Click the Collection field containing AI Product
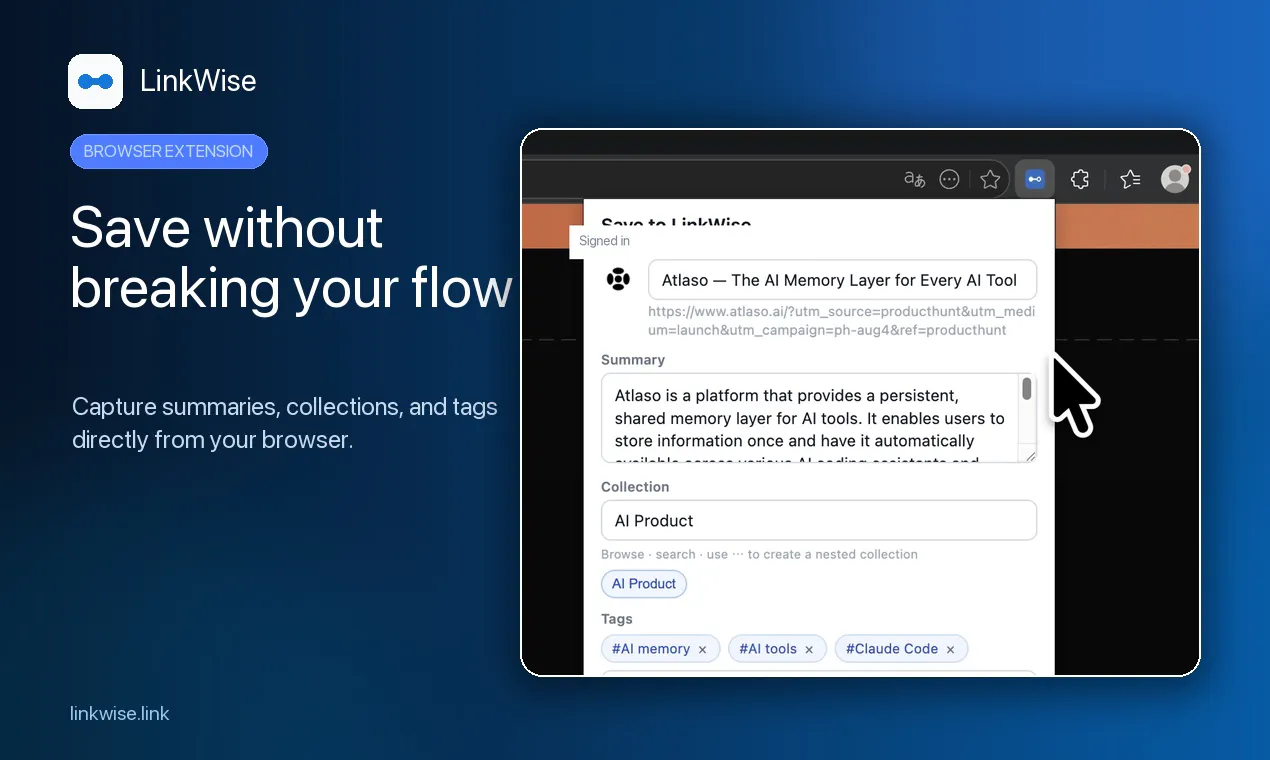 click(819, 521)
